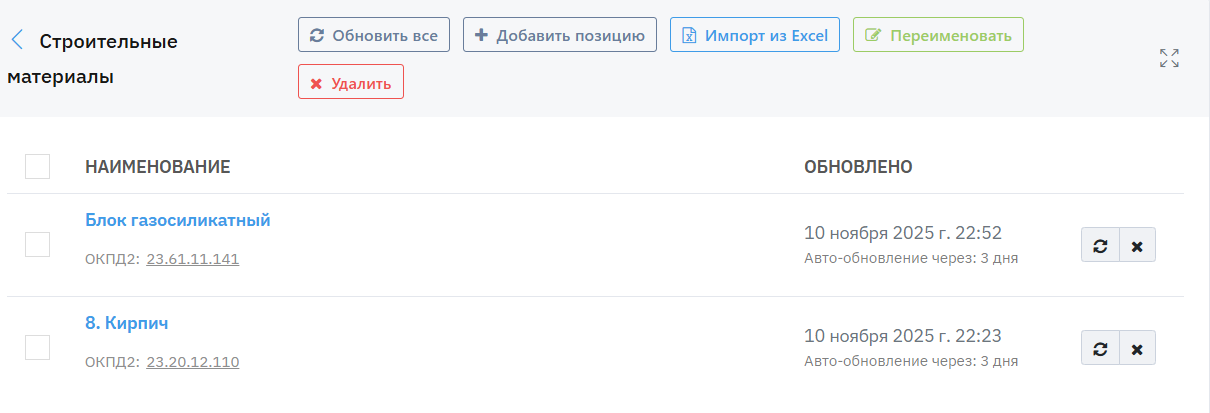Refresh the 8. Кирпич row
Image resolution: width=1210 pixels, height=413 pixels.
(x=1100, y=348)
